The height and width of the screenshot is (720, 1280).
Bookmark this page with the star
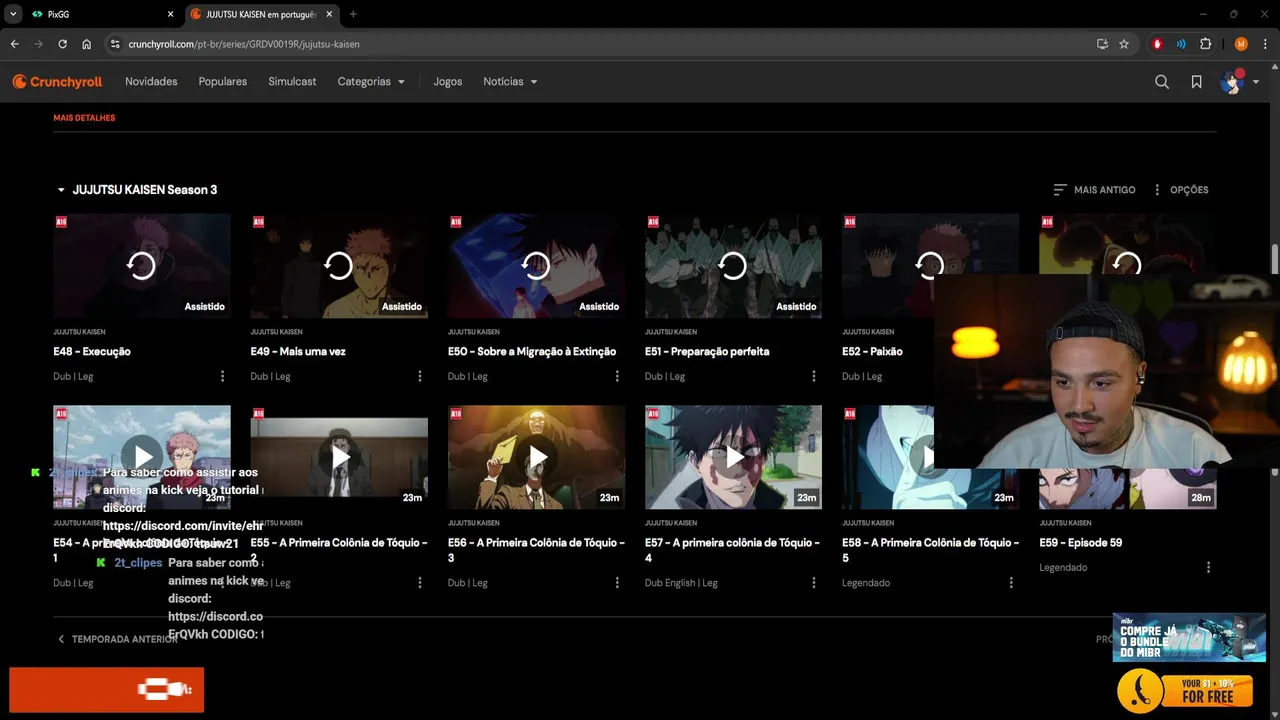(1124, 44)
